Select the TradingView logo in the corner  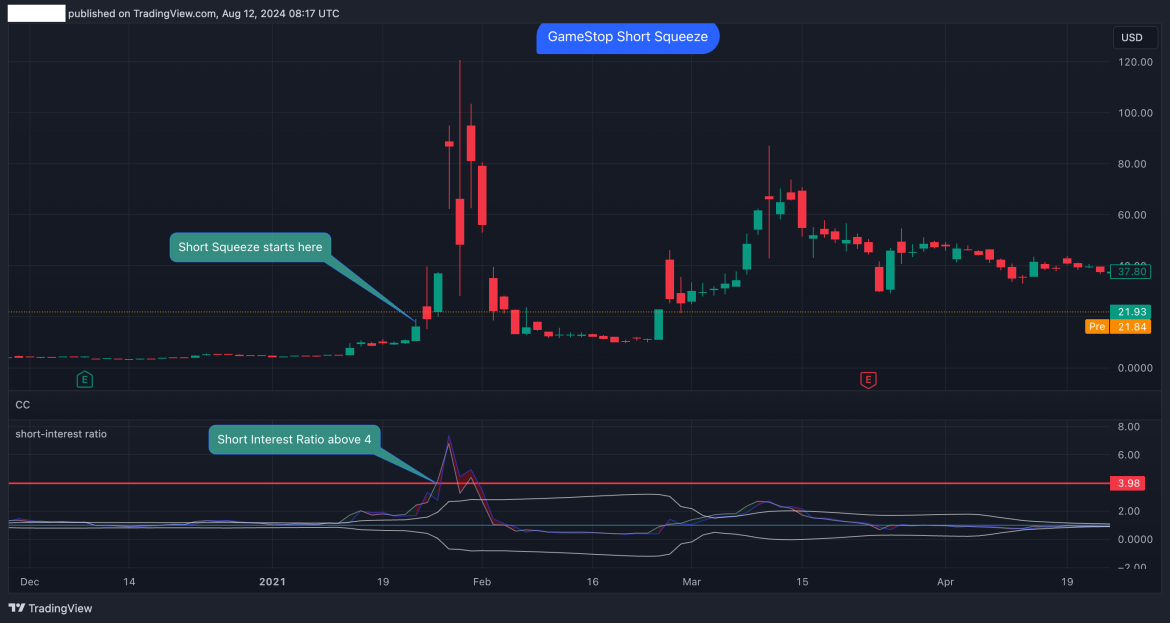click(47, 608)
